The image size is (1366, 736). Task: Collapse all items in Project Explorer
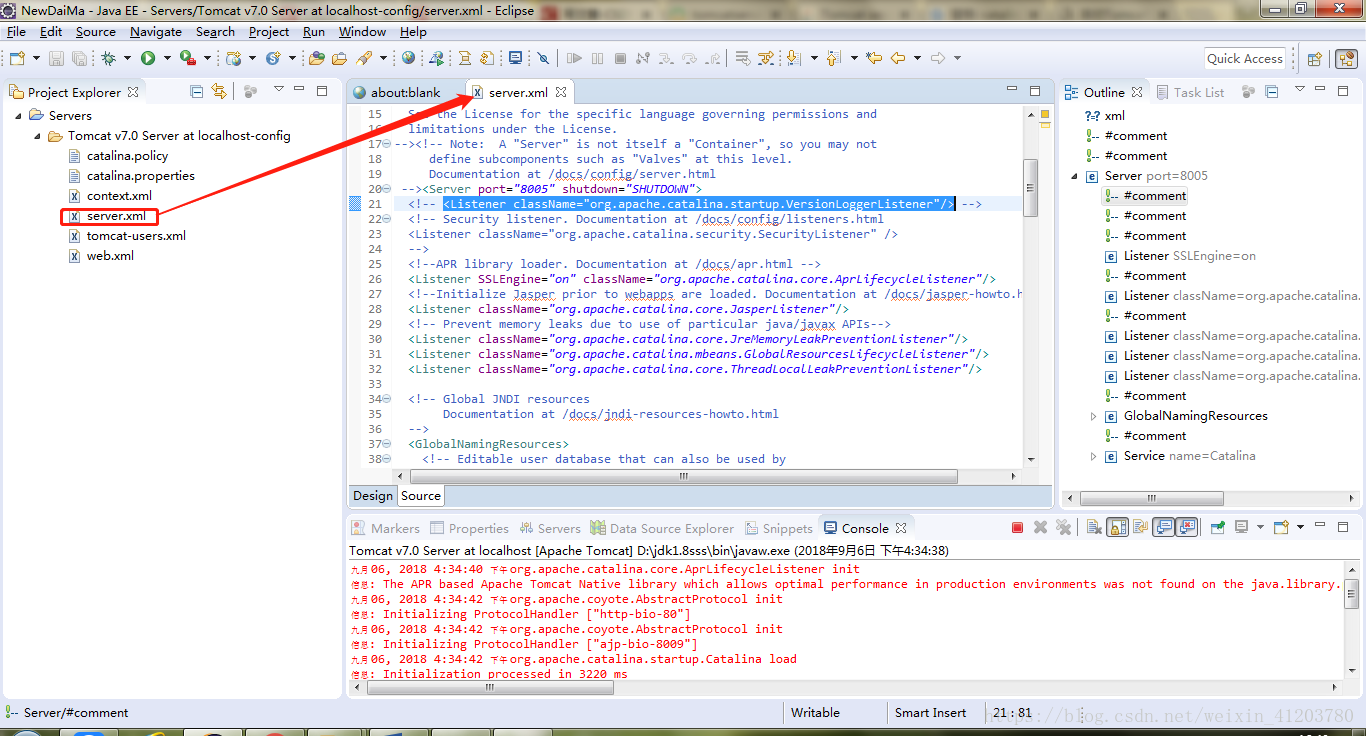(196, 90)
